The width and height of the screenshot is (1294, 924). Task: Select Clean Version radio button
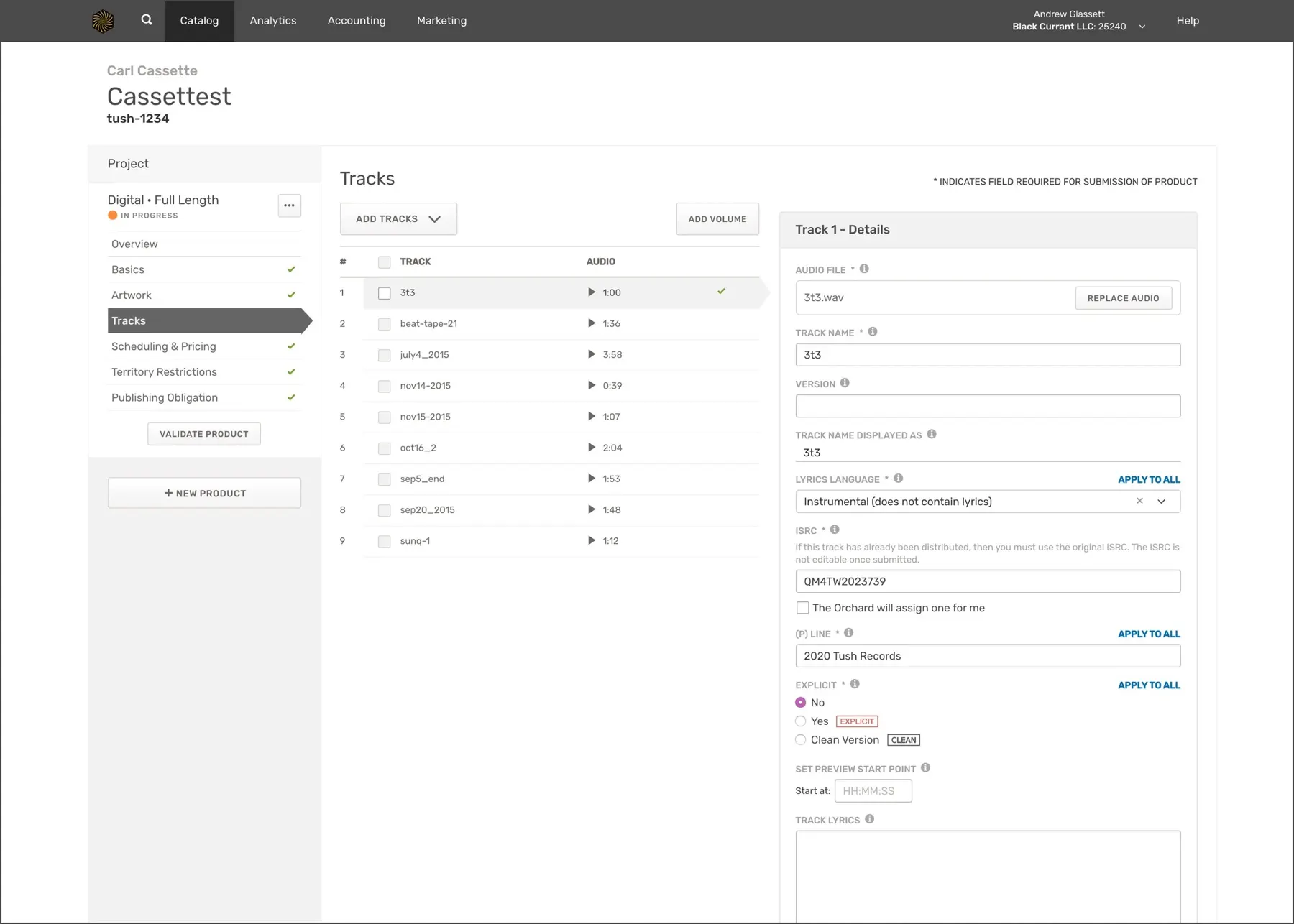[800, 739]
